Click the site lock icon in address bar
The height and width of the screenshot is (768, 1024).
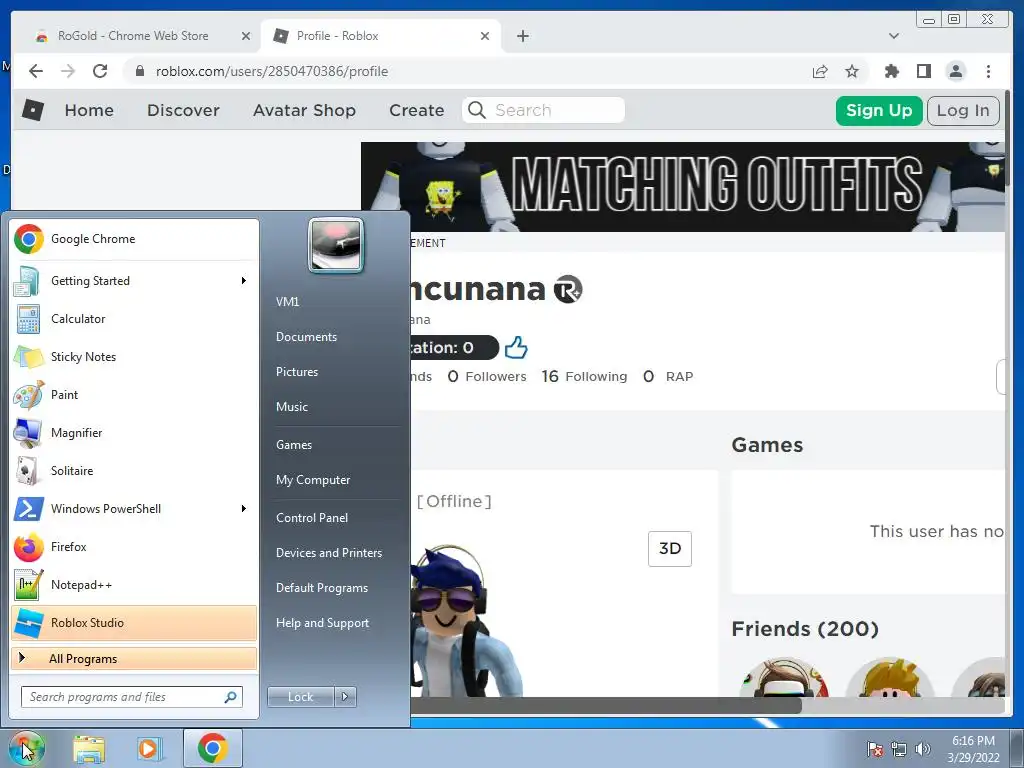click(x=139, y=71)
